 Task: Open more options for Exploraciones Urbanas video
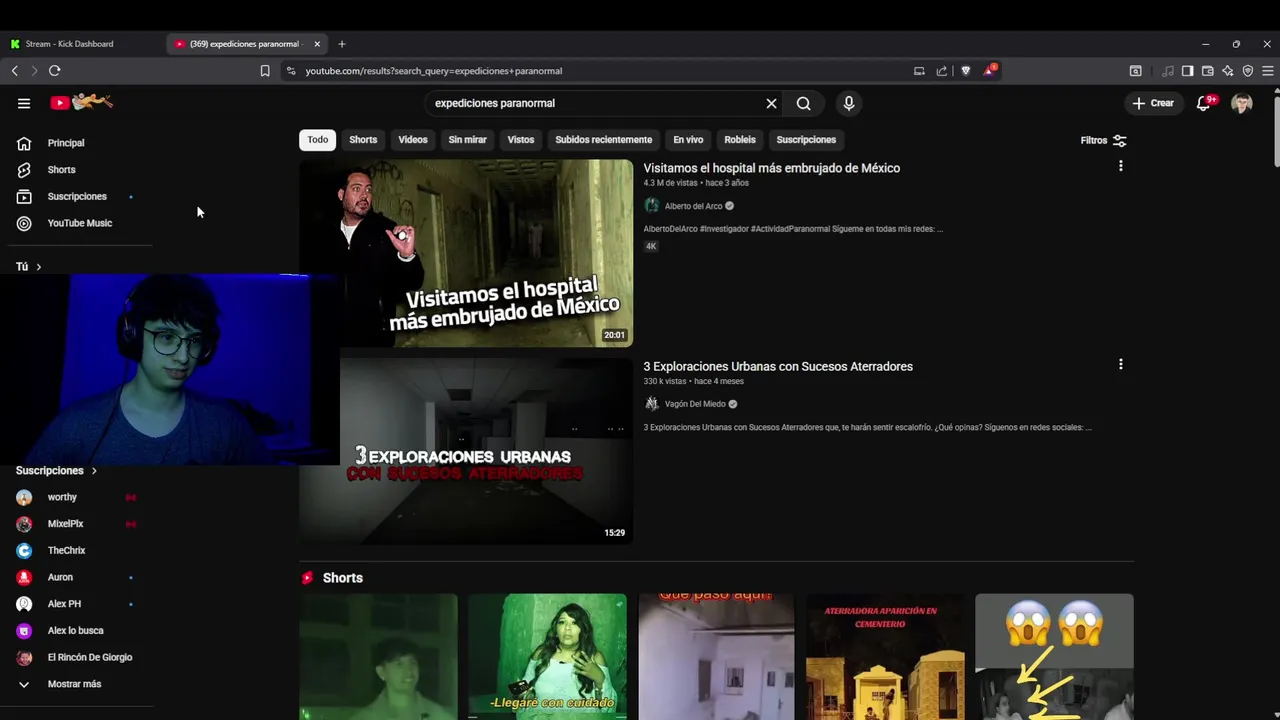tap(1121, 365)
